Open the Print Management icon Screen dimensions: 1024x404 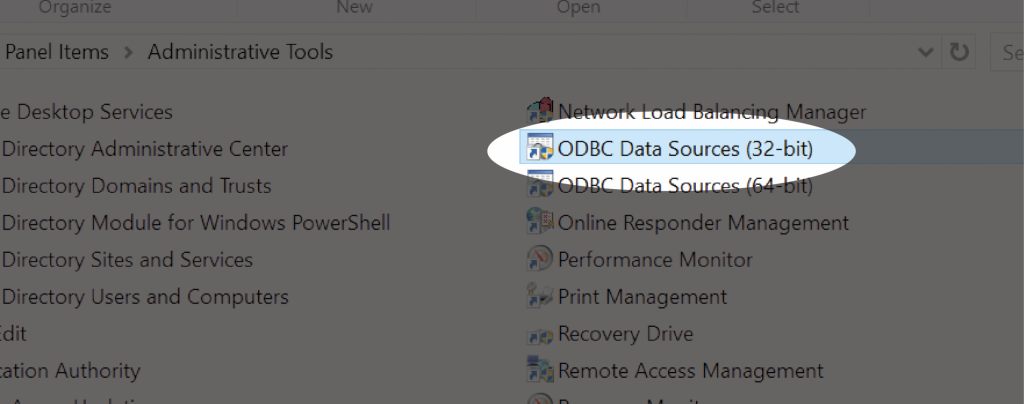[x=540, y=297]
